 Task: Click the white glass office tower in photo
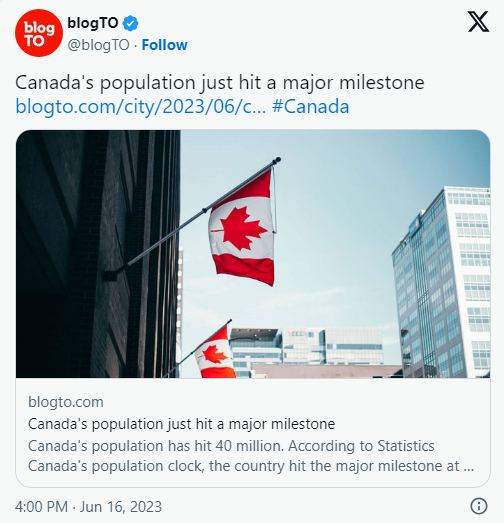441,284
